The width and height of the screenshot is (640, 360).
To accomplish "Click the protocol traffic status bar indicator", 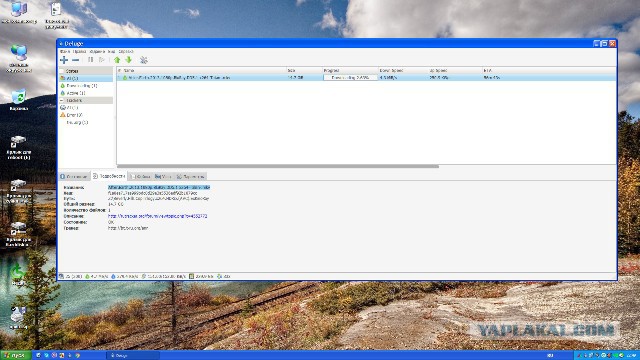I will pos(163,276).
